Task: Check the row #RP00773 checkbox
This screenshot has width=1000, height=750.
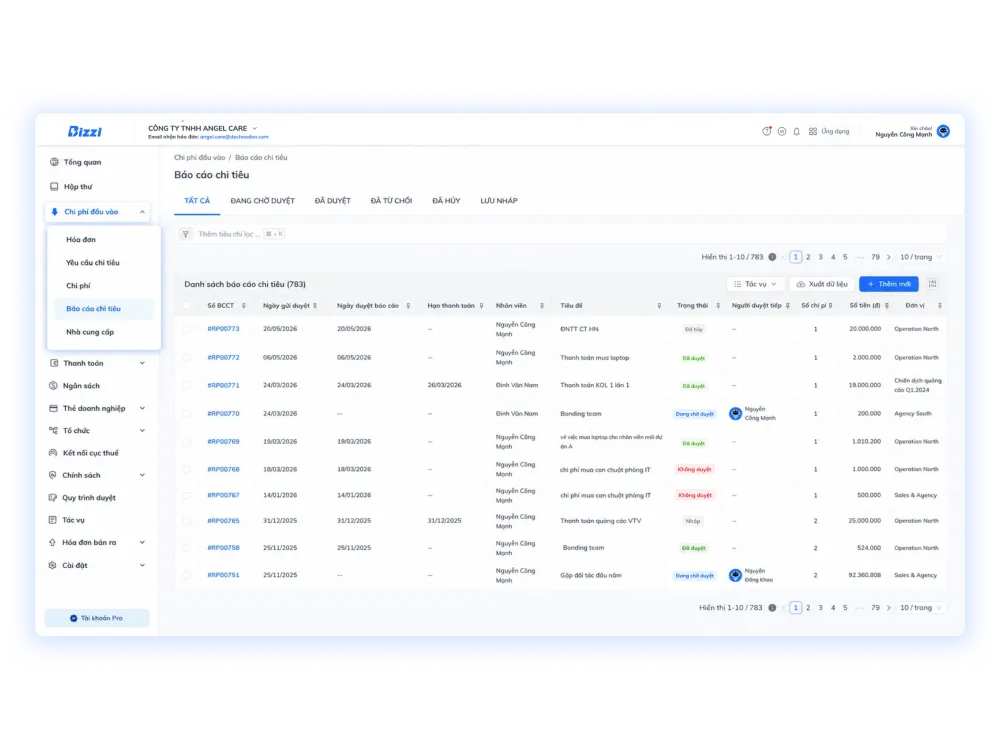Action: coord(187,329)
